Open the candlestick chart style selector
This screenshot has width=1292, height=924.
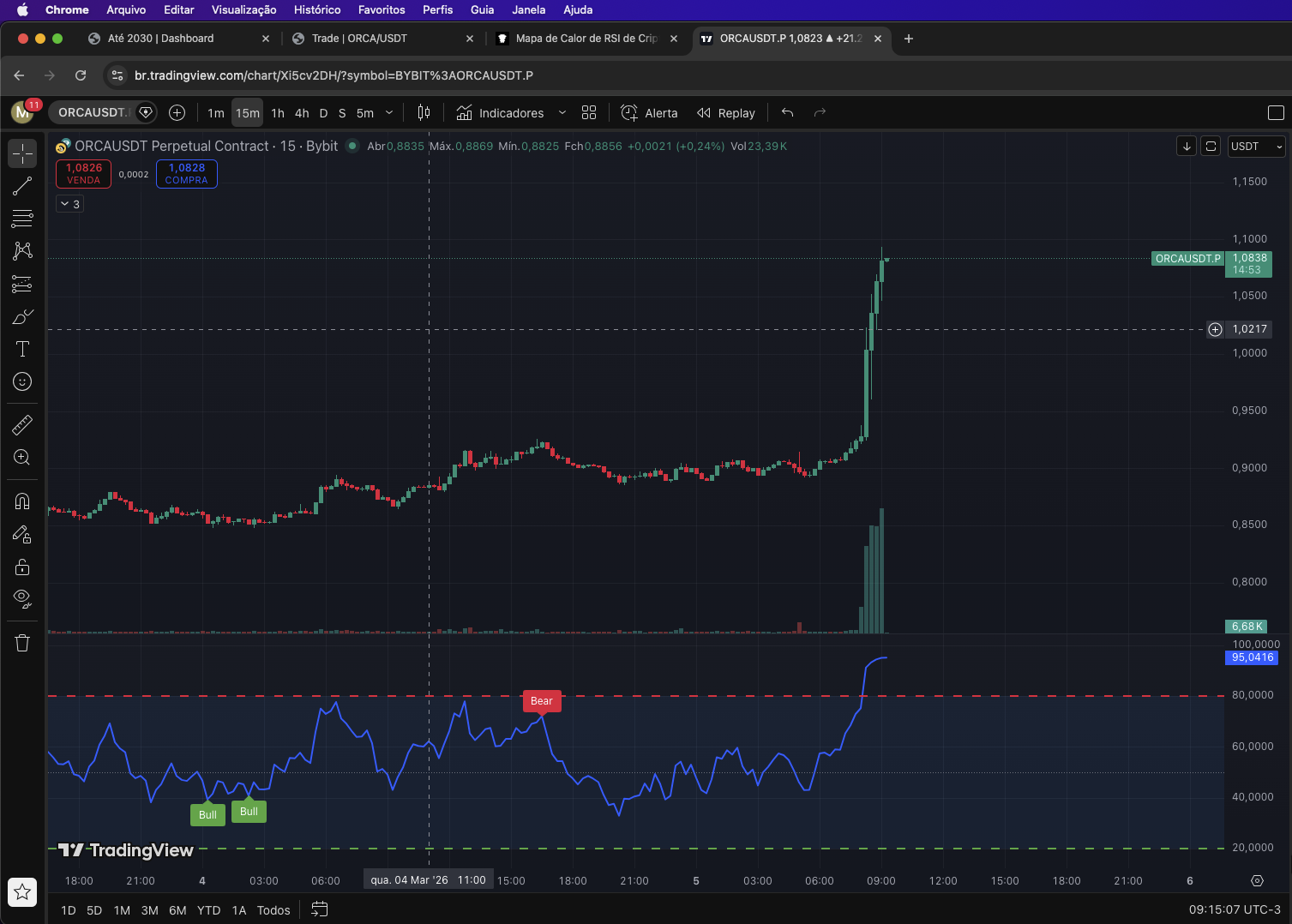tap(424, 113)
